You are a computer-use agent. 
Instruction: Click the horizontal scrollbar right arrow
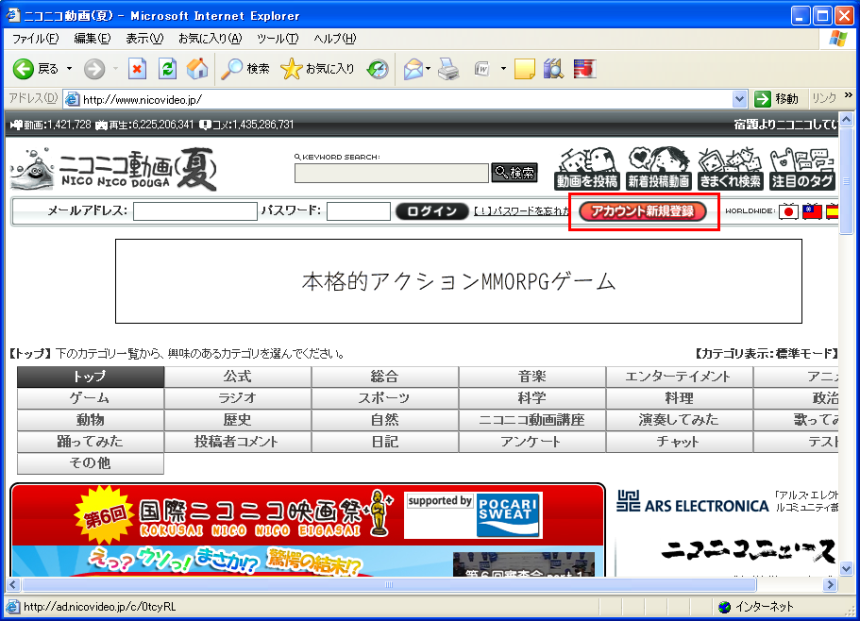pyautogui.click(x=831, y=585)
